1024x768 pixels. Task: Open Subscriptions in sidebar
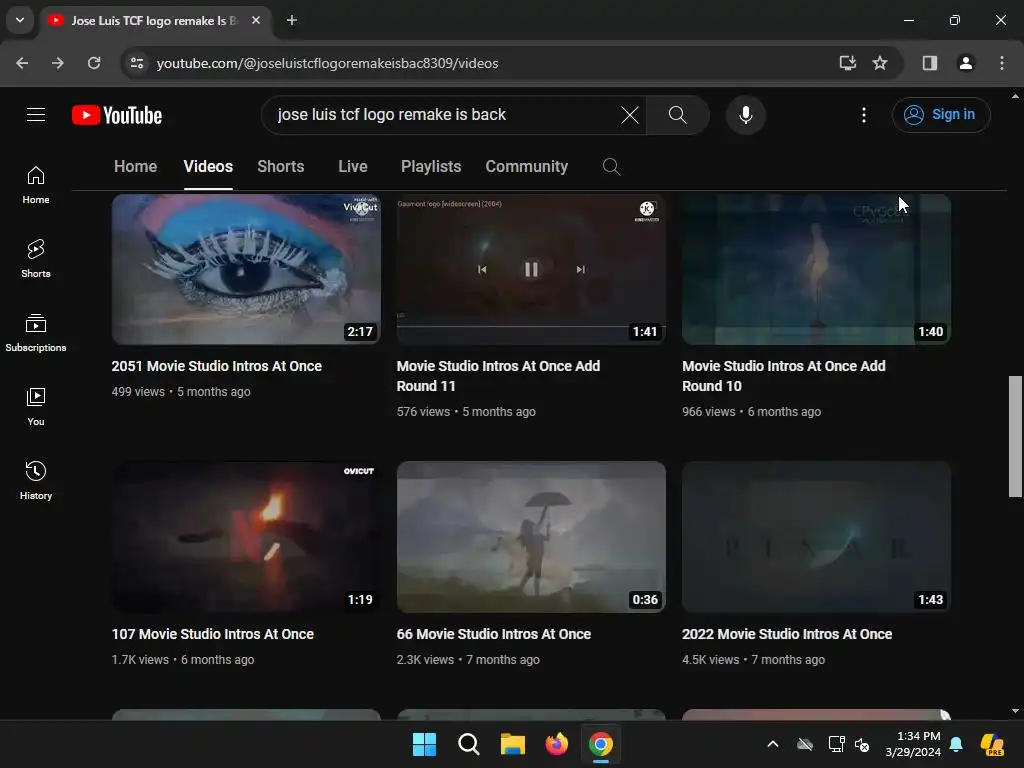pyautogui.click(x=36, y=332)
